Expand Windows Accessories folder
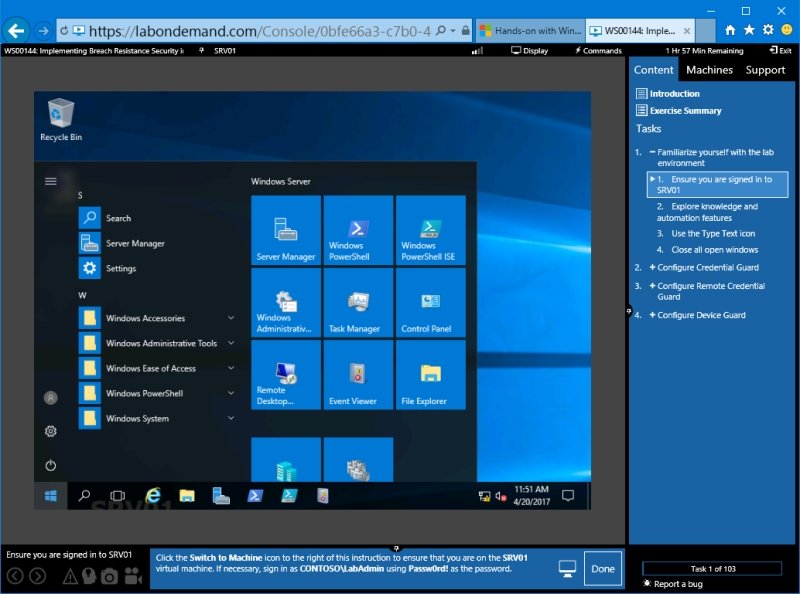Viewport: 800px width, 594px height. (x=157, y=318)
